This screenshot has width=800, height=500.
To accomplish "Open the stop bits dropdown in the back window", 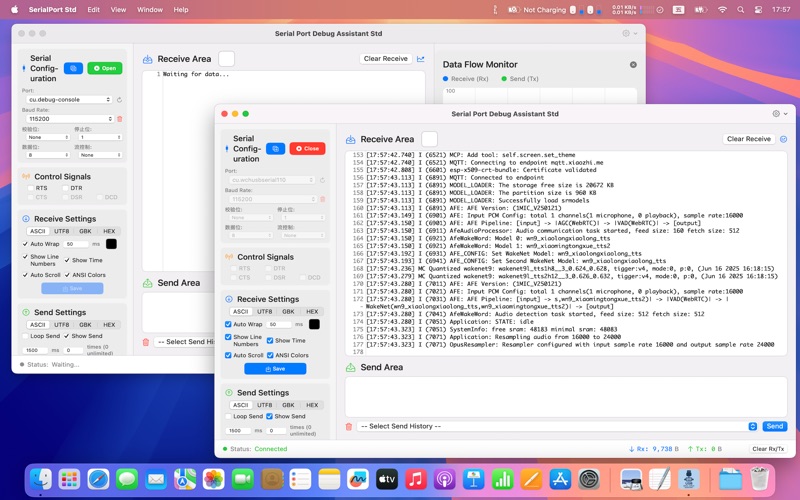I will pos(100,137).
